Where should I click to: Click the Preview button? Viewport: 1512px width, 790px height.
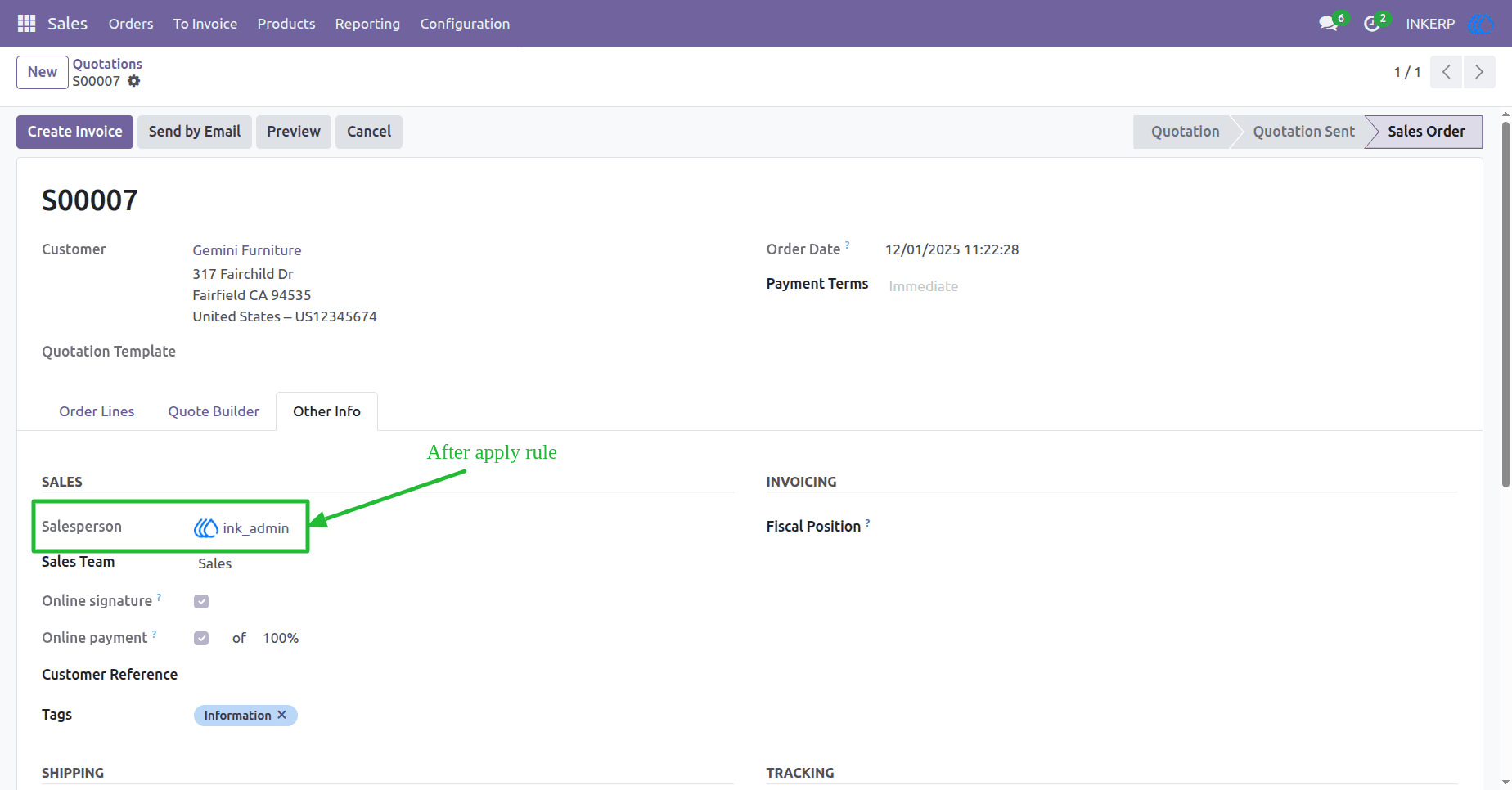(x=294, y=132)
